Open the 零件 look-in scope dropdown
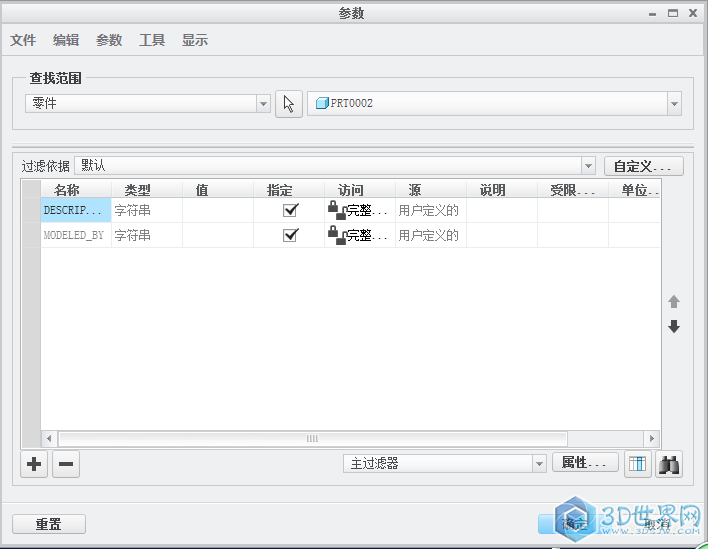Image resolution: width=708 pixels, height=549 pixels. click(x=263, y=104)
